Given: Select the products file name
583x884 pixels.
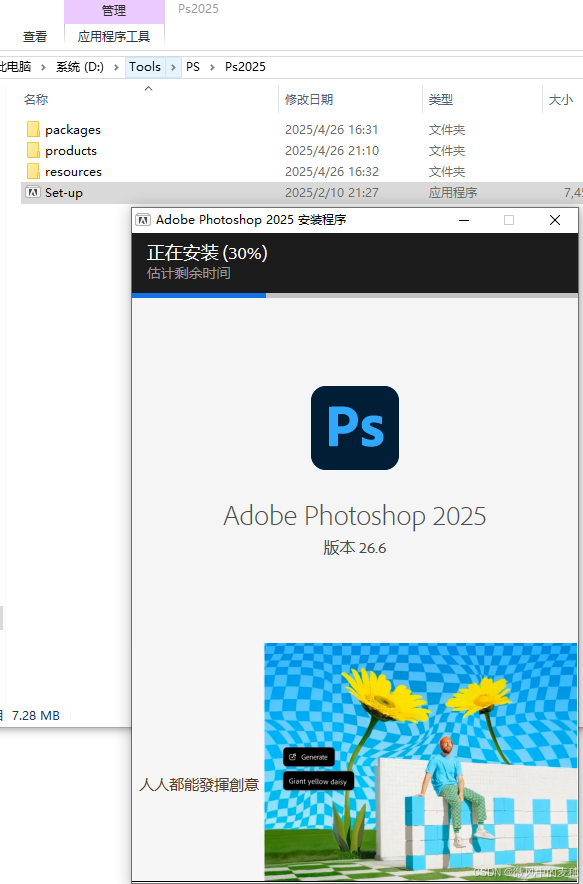Looking at the screenshot, I should 71,151.
